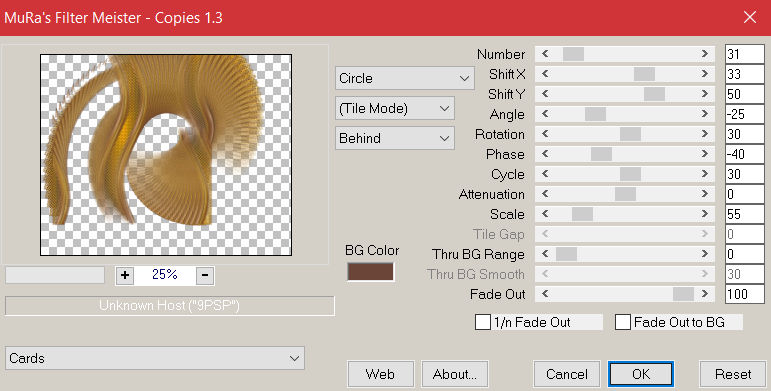Select the Phase value input field
Image resolution: width=771 pixels, height=391 pixels.
744,154
